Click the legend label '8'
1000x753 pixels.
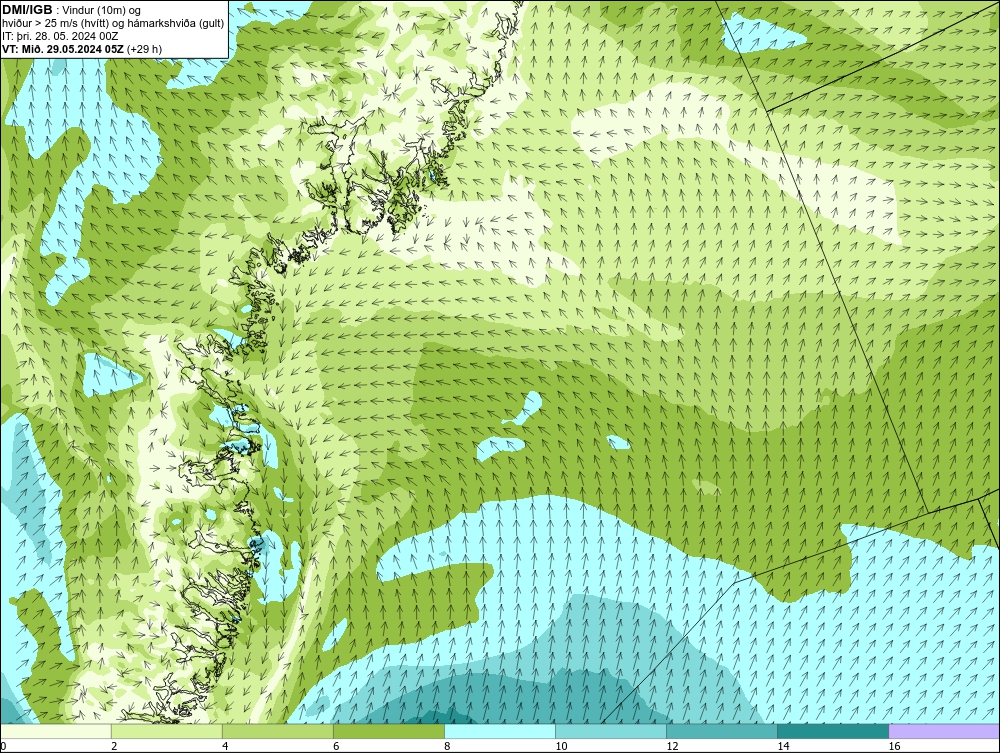[447, 746]
